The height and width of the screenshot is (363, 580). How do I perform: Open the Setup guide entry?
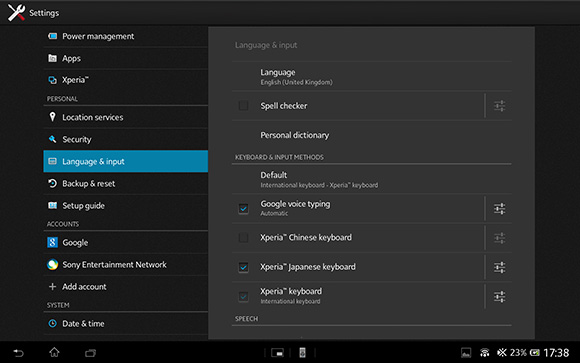pyautogui.click(x=126, y=205)
